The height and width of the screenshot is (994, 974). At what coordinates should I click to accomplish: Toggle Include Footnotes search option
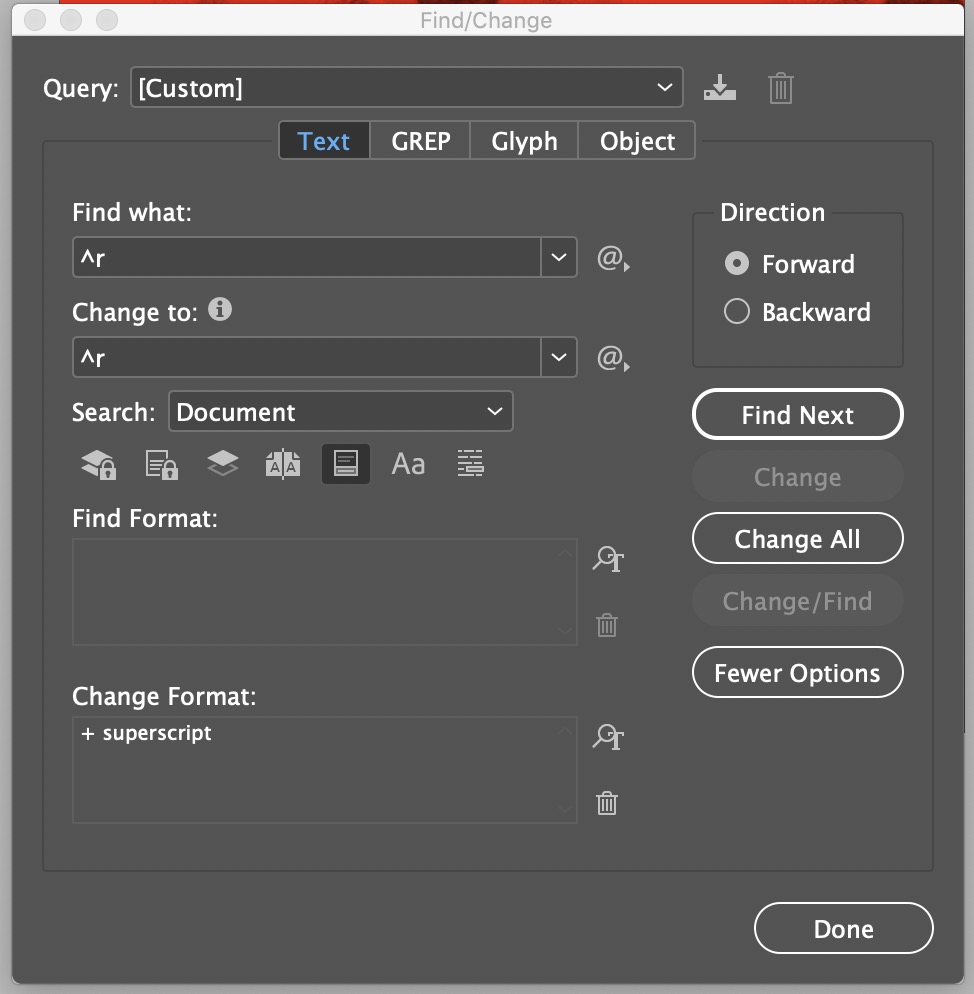[346, 464]
